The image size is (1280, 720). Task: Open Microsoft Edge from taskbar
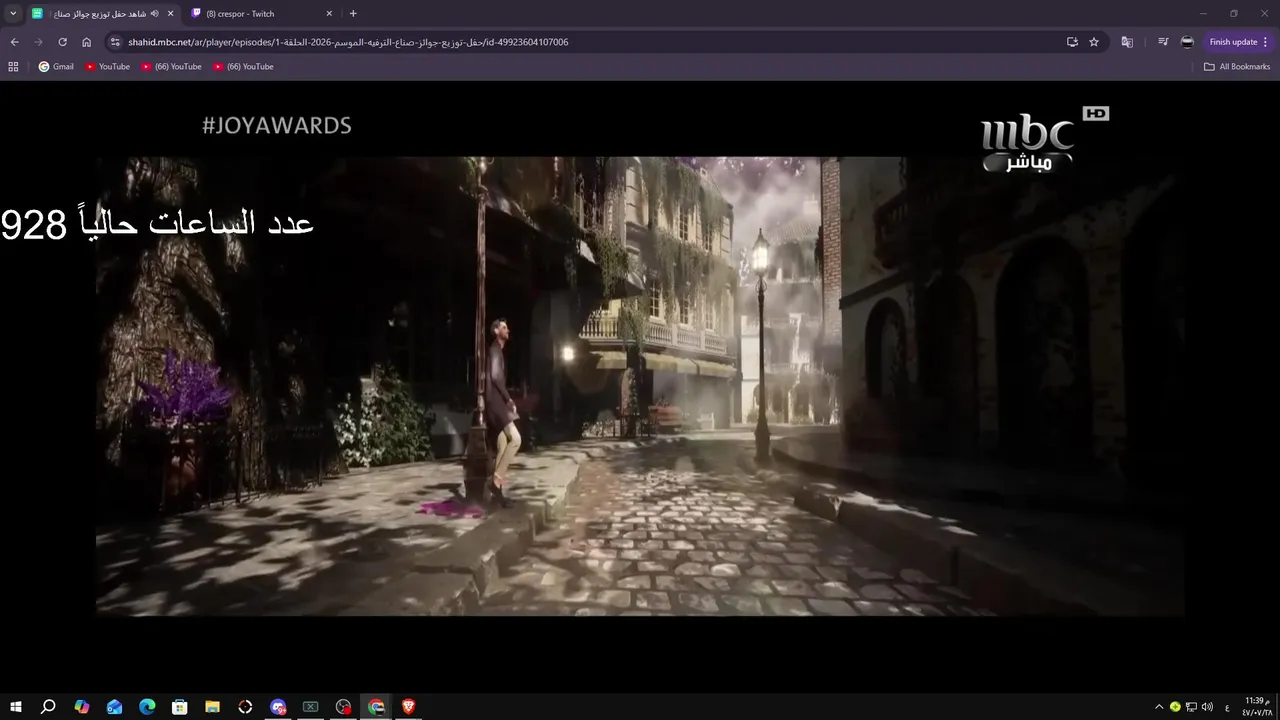(147, 707)
